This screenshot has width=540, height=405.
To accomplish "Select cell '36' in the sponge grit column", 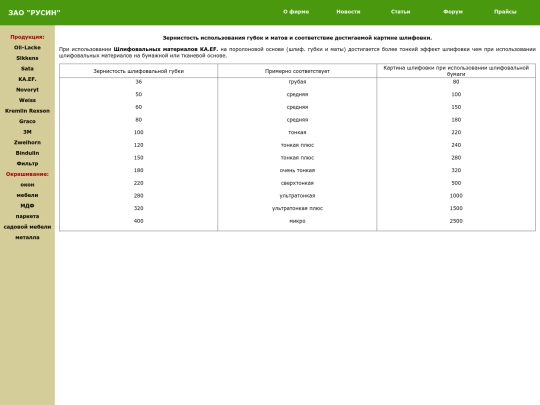I will coord(138,82).
